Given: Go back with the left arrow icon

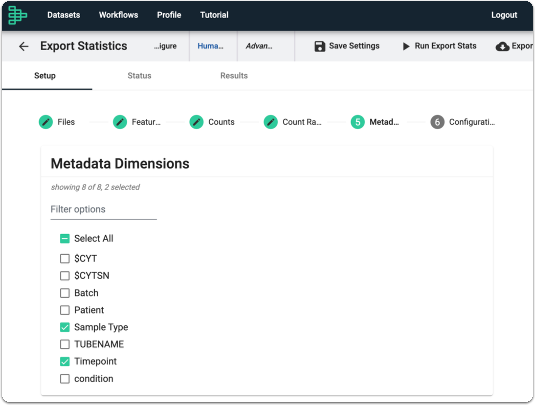Looking at the screenshot, I should tap(24, 46).
